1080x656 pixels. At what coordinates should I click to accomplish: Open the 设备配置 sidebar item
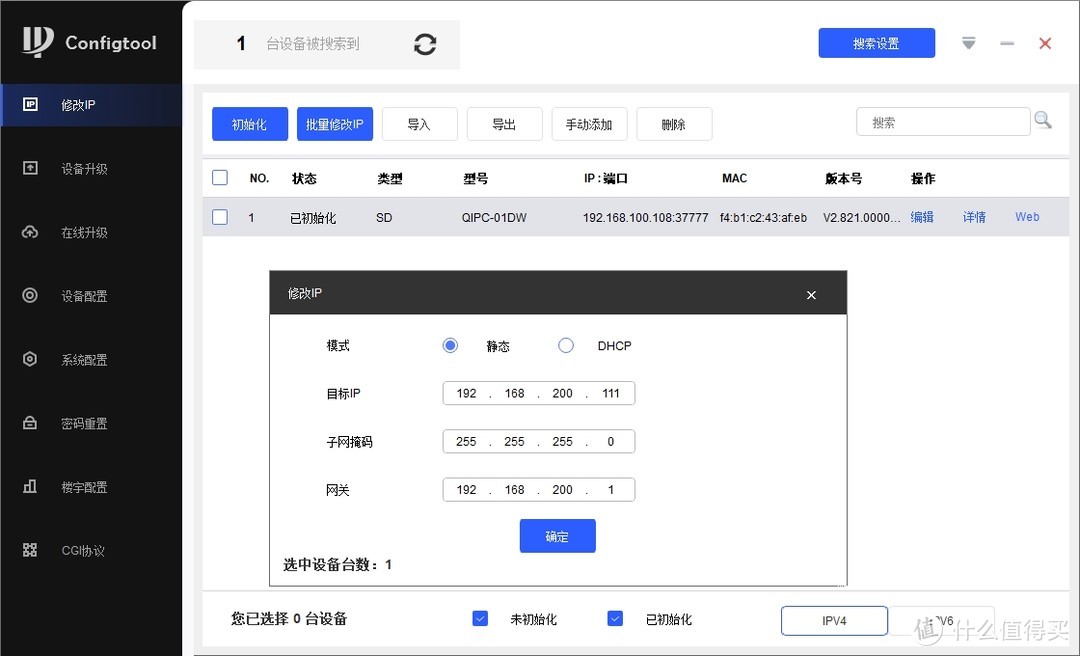[90, 295]
